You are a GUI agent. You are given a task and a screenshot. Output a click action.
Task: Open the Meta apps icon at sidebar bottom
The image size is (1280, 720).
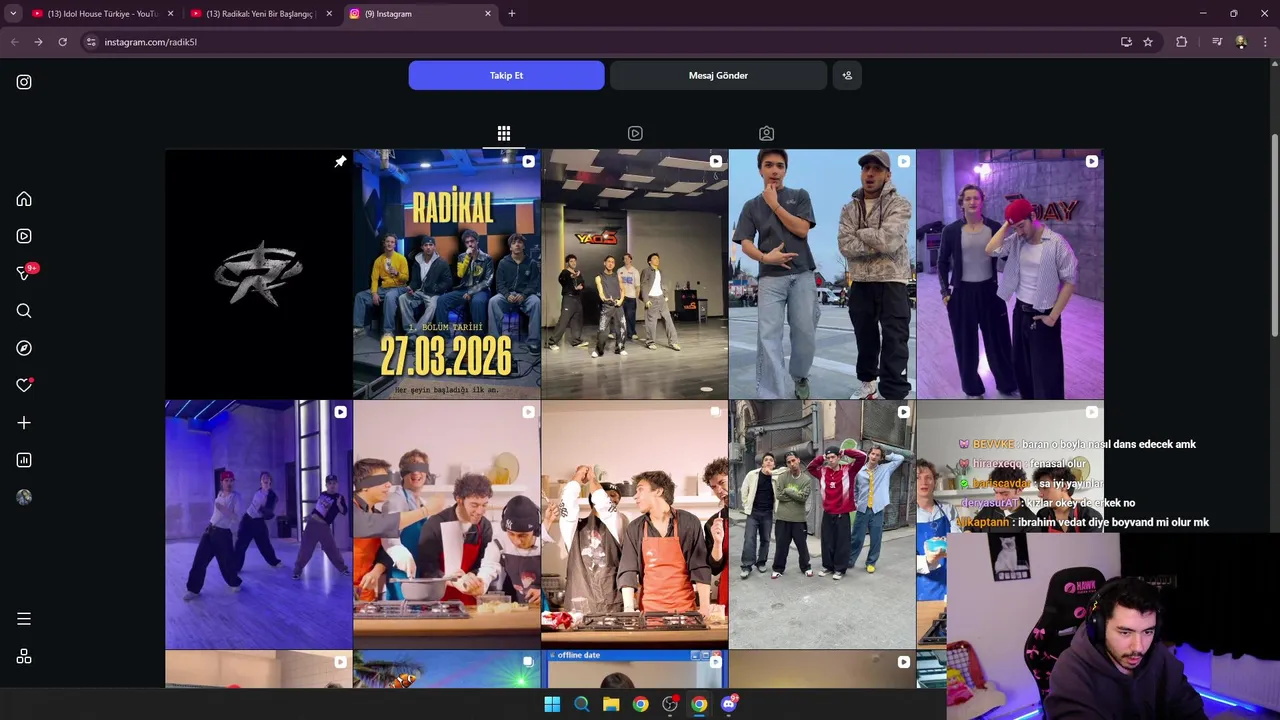click(24, 657)
